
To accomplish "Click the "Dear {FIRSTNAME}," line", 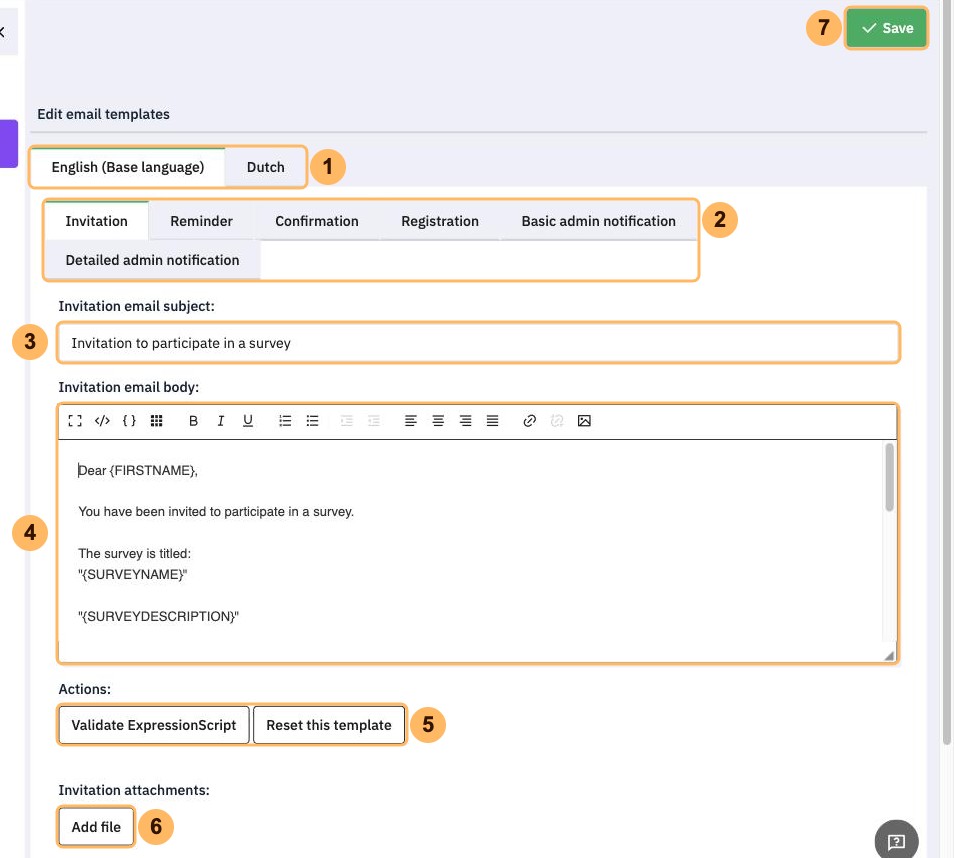I will [138, 470].
